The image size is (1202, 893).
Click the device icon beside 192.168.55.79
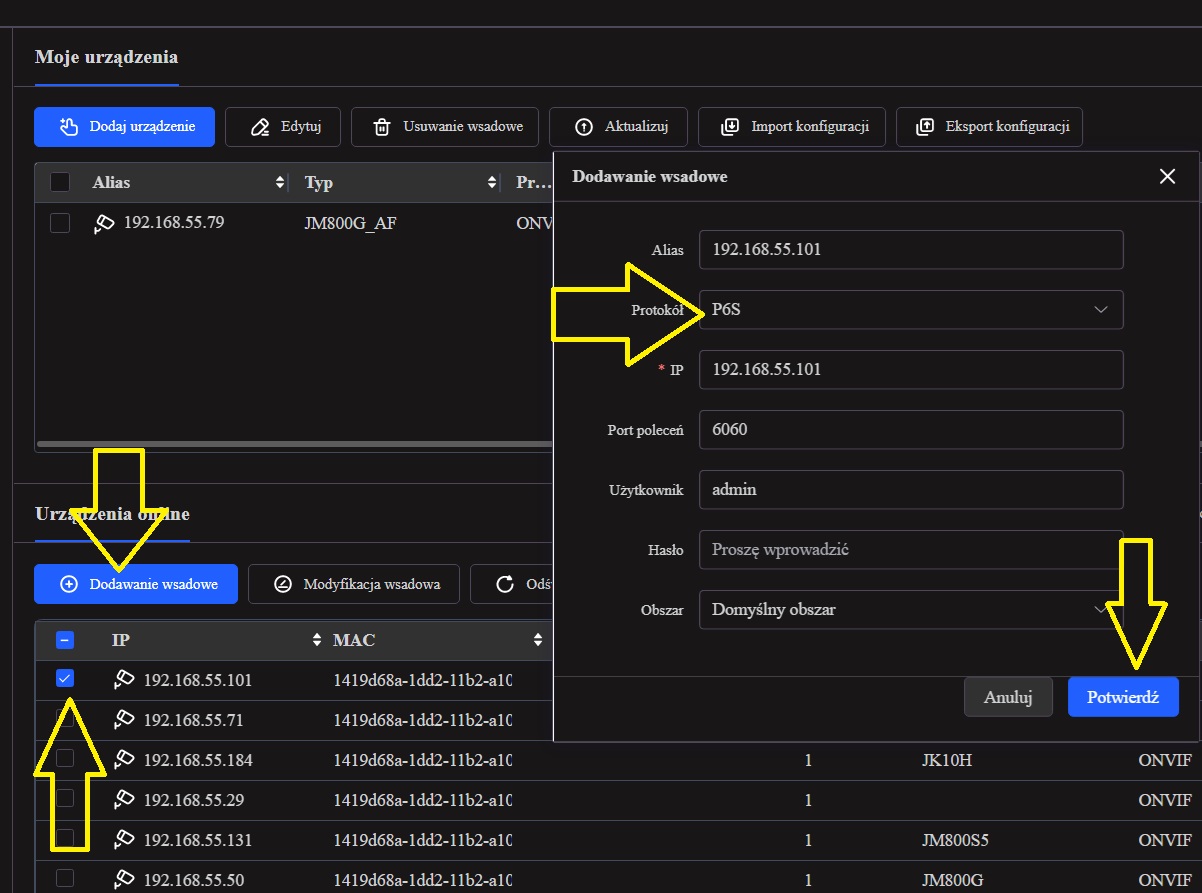tap(103, 223)
